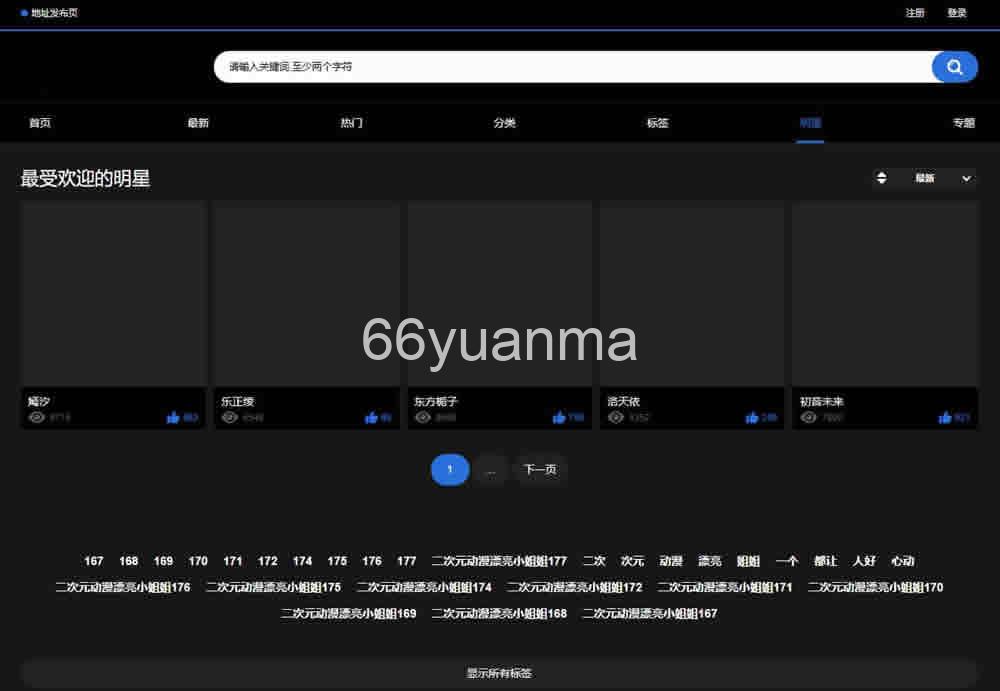Open the 二次元动漫漂亮小姐姐177 tag
The height and width of the screenshot is (691, 1000).
497,561
